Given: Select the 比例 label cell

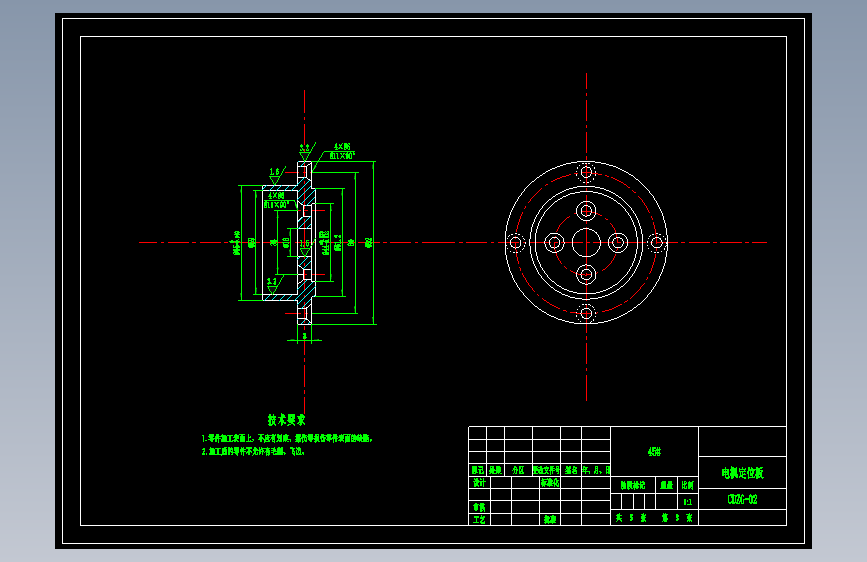Looking at the screenshot, I should point(687,485).
